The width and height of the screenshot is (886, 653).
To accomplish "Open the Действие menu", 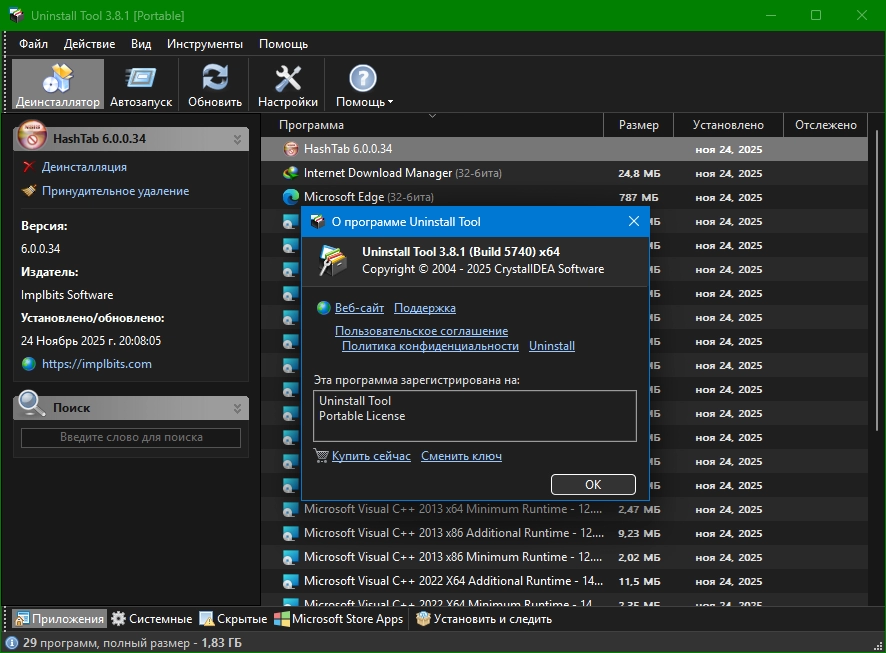I will [x=89, y=44].
